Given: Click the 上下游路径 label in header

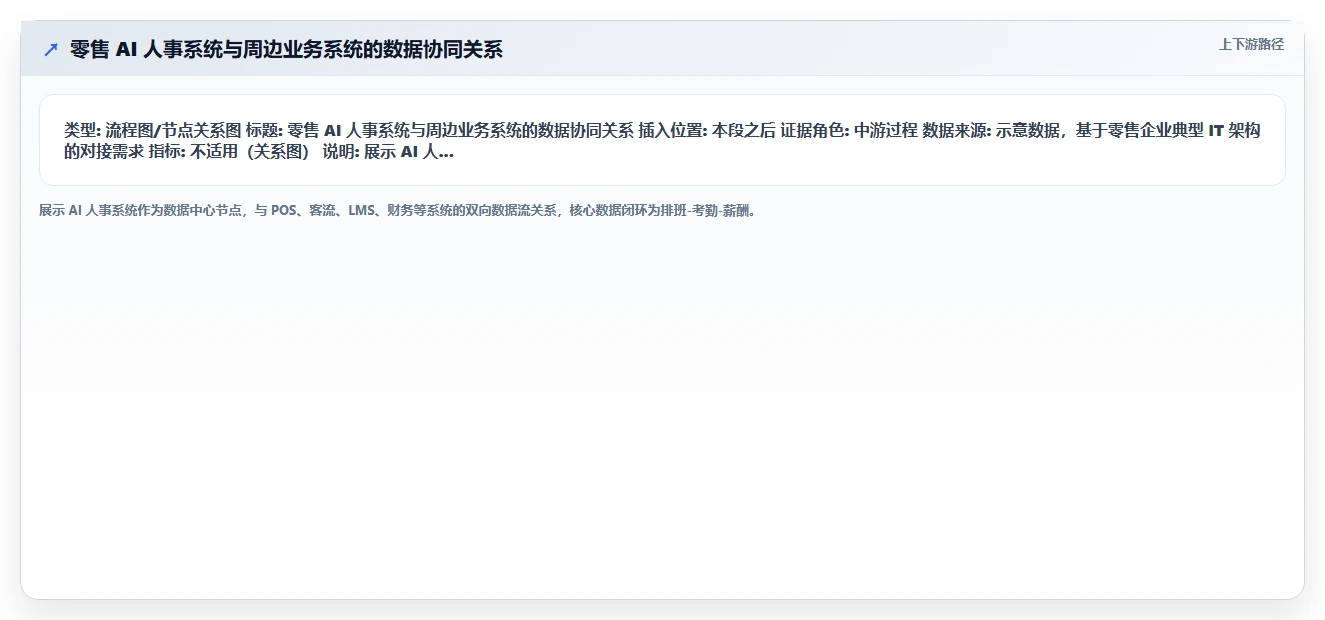Looking at the screenshot, I should [1251, 44].
